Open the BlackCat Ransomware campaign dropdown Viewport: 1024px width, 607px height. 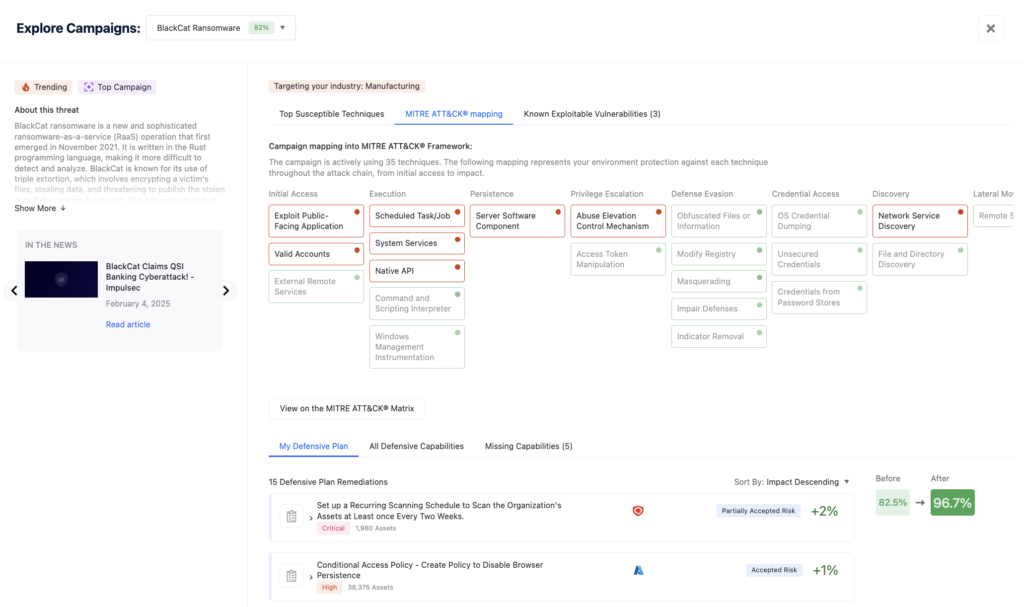click(221, 28)
